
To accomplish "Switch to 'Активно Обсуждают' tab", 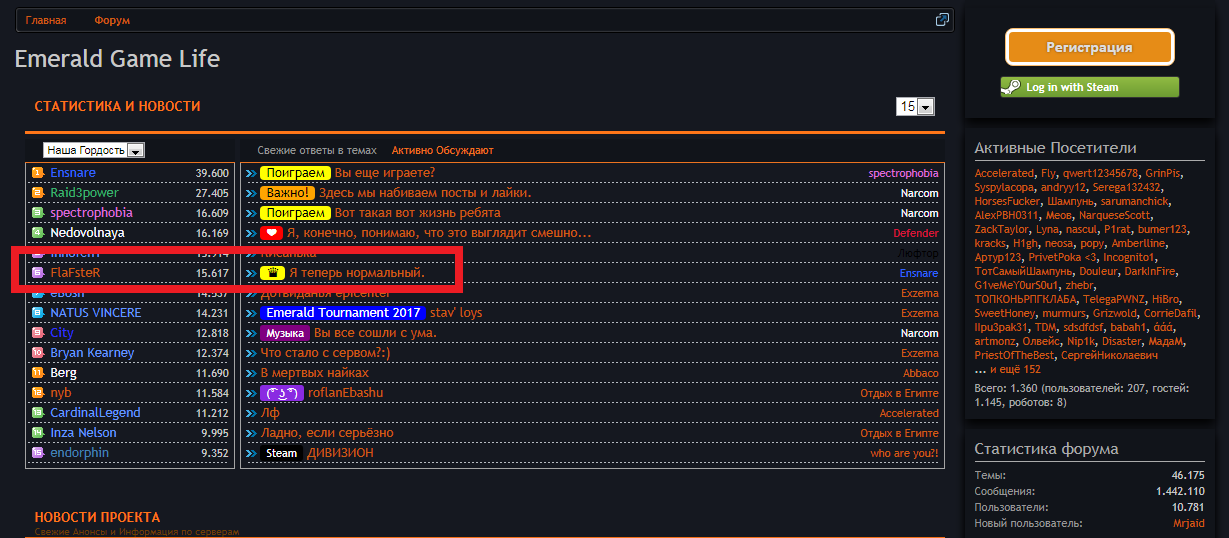I will point(442,150).
